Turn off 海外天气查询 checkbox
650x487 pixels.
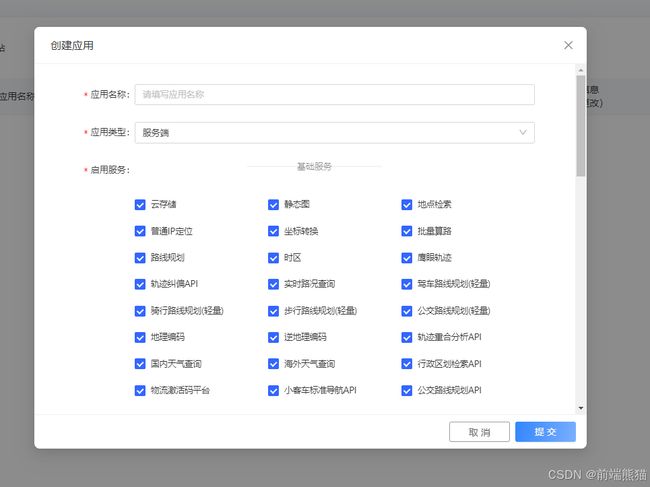(x=273, y=364)
